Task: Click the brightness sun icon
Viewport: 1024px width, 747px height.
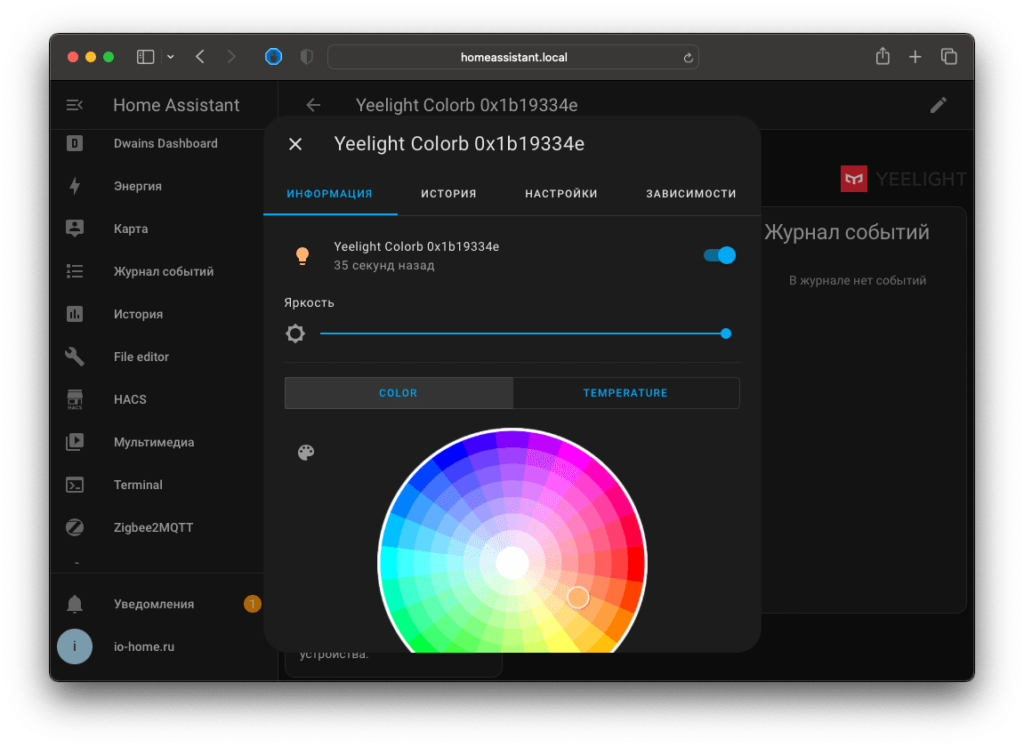Action: pos(295,334)
